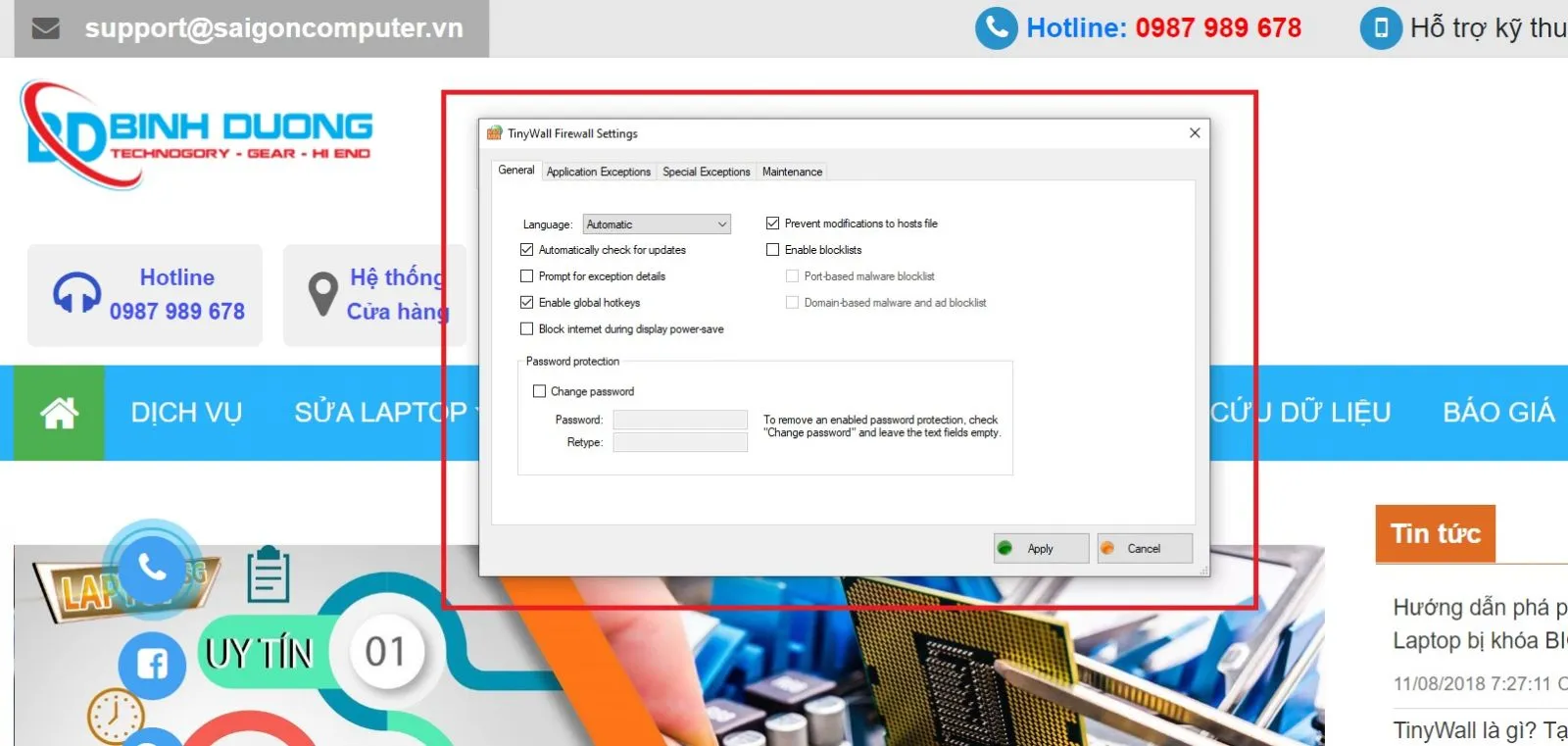The width and height of the screenshot is (1568, 746).
Task: Close the TinyWall Firewall Settings dialog
Action: coord(1195,133)
